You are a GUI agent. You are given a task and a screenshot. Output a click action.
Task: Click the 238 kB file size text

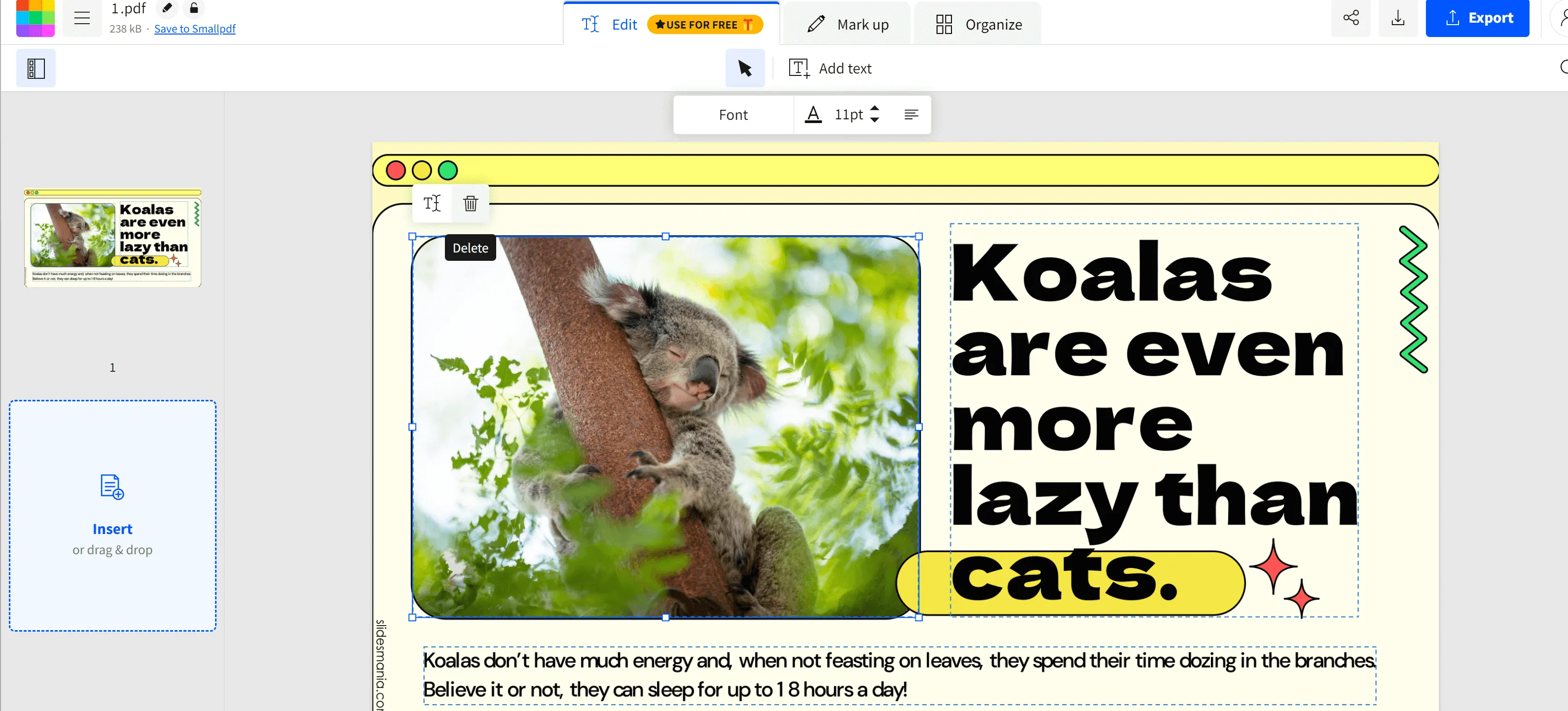(125, 29)
